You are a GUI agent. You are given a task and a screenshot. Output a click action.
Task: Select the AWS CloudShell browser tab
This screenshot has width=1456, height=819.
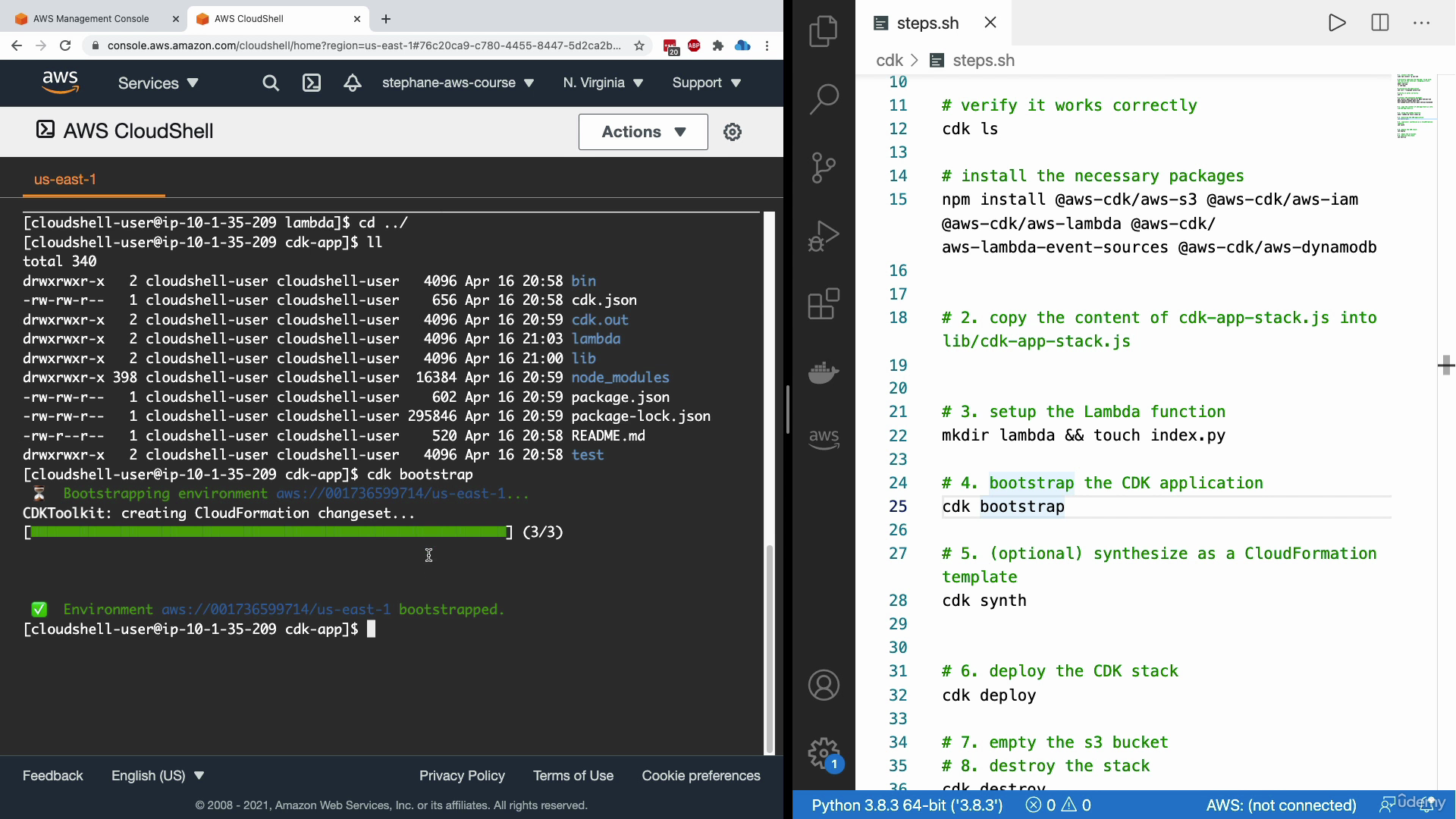coord(278,19)
